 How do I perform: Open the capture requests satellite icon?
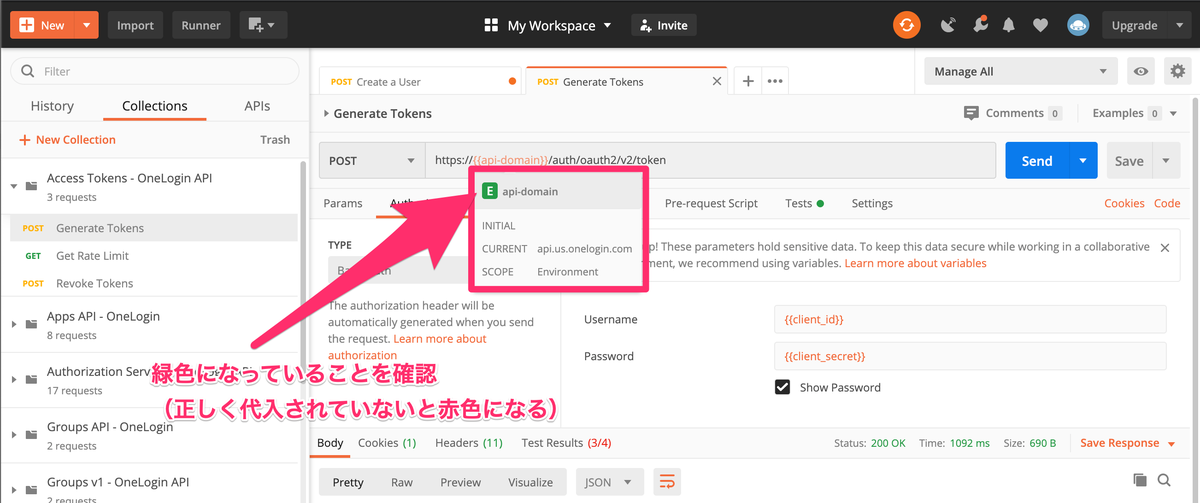(x=949, y=25)
